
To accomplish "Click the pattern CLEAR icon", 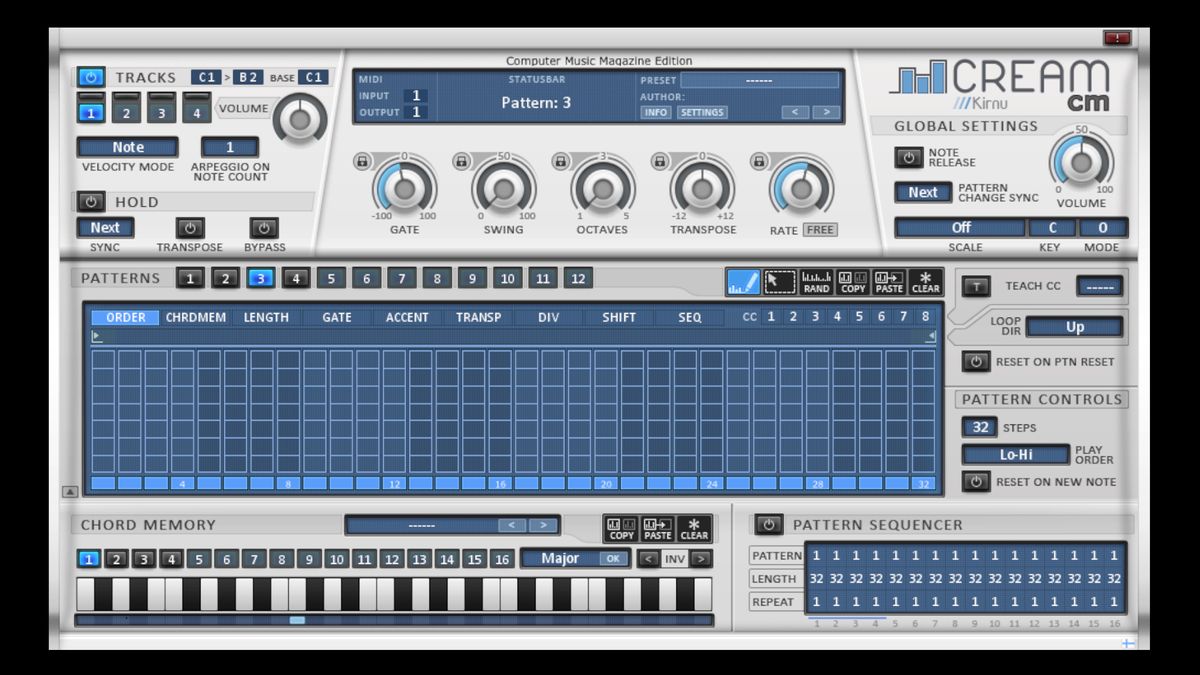I will [x=925, y=281].
